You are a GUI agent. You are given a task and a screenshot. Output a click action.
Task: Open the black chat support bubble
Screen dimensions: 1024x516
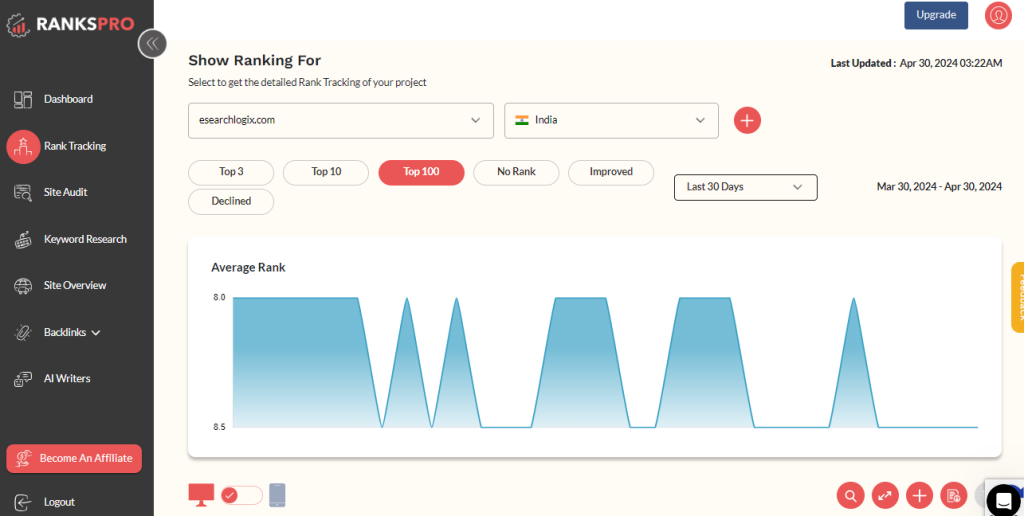click(x=1003, y=500)
